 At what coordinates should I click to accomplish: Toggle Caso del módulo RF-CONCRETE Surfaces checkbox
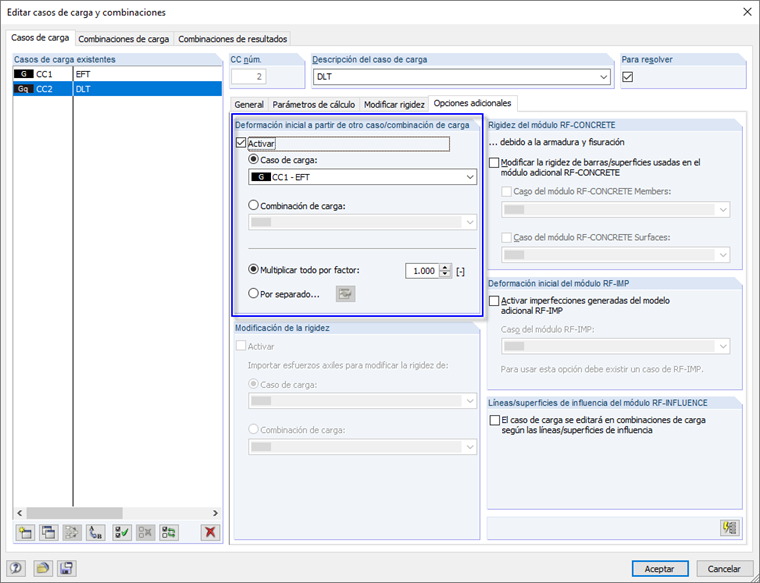point(507,237)
